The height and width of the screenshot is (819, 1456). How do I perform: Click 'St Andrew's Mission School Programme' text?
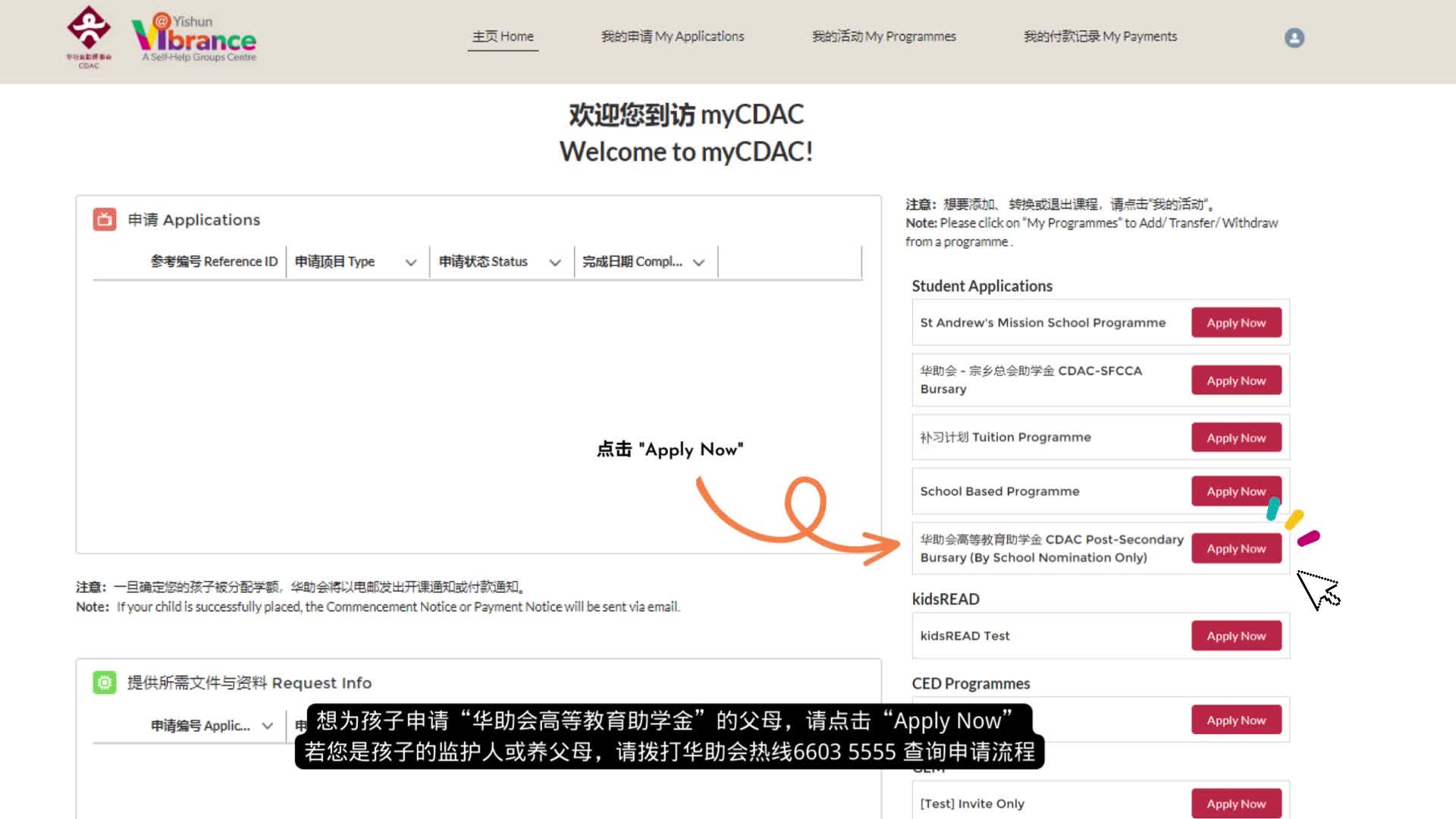pyautogui.click(x=1043, y=322)
